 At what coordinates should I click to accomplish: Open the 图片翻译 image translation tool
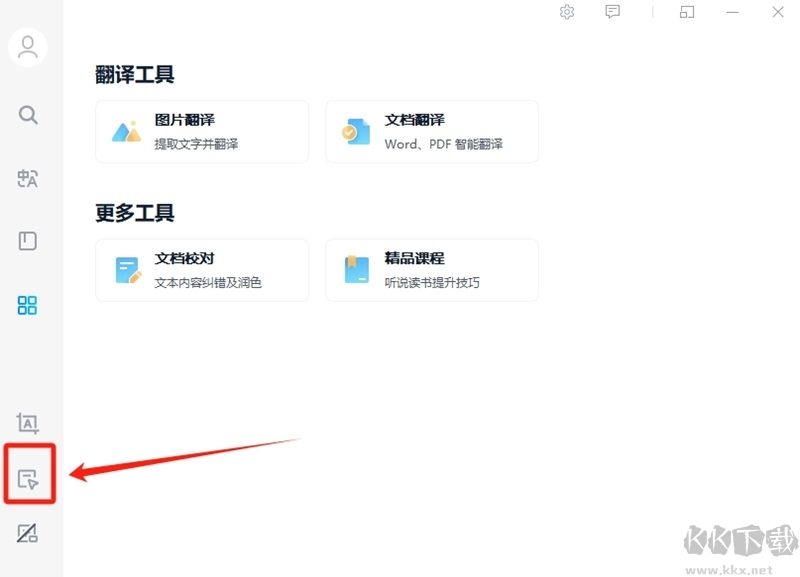pyautogui.click(x=202, y=131)
